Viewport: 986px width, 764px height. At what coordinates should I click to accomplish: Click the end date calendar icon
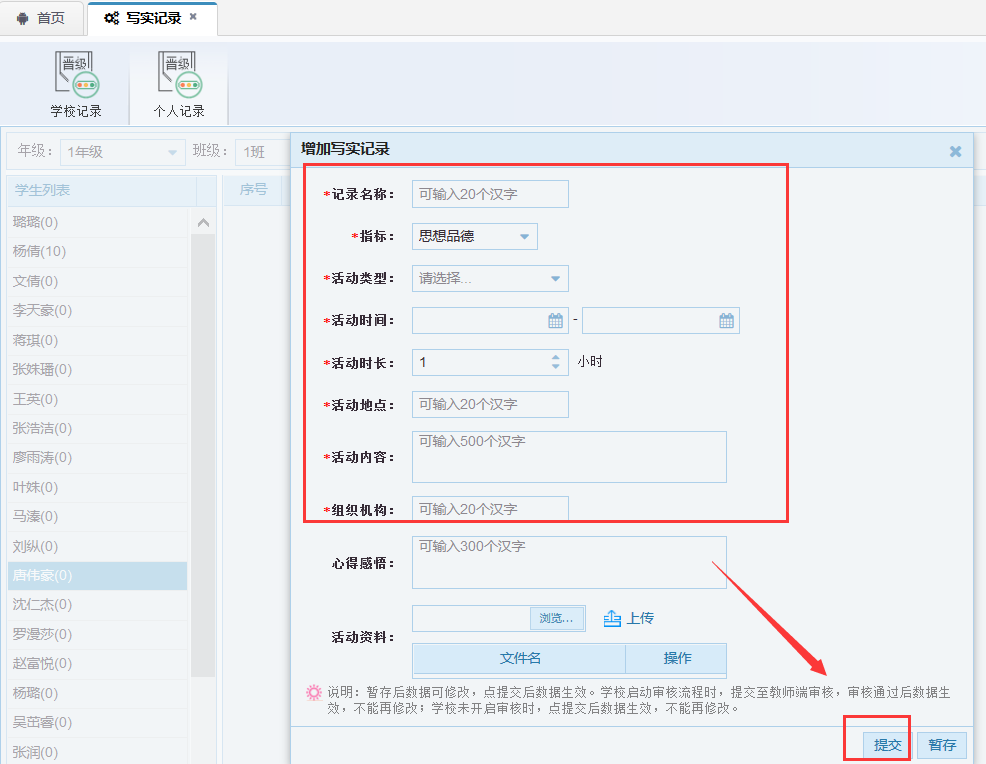pyautogui.click(x=727, y=321)
